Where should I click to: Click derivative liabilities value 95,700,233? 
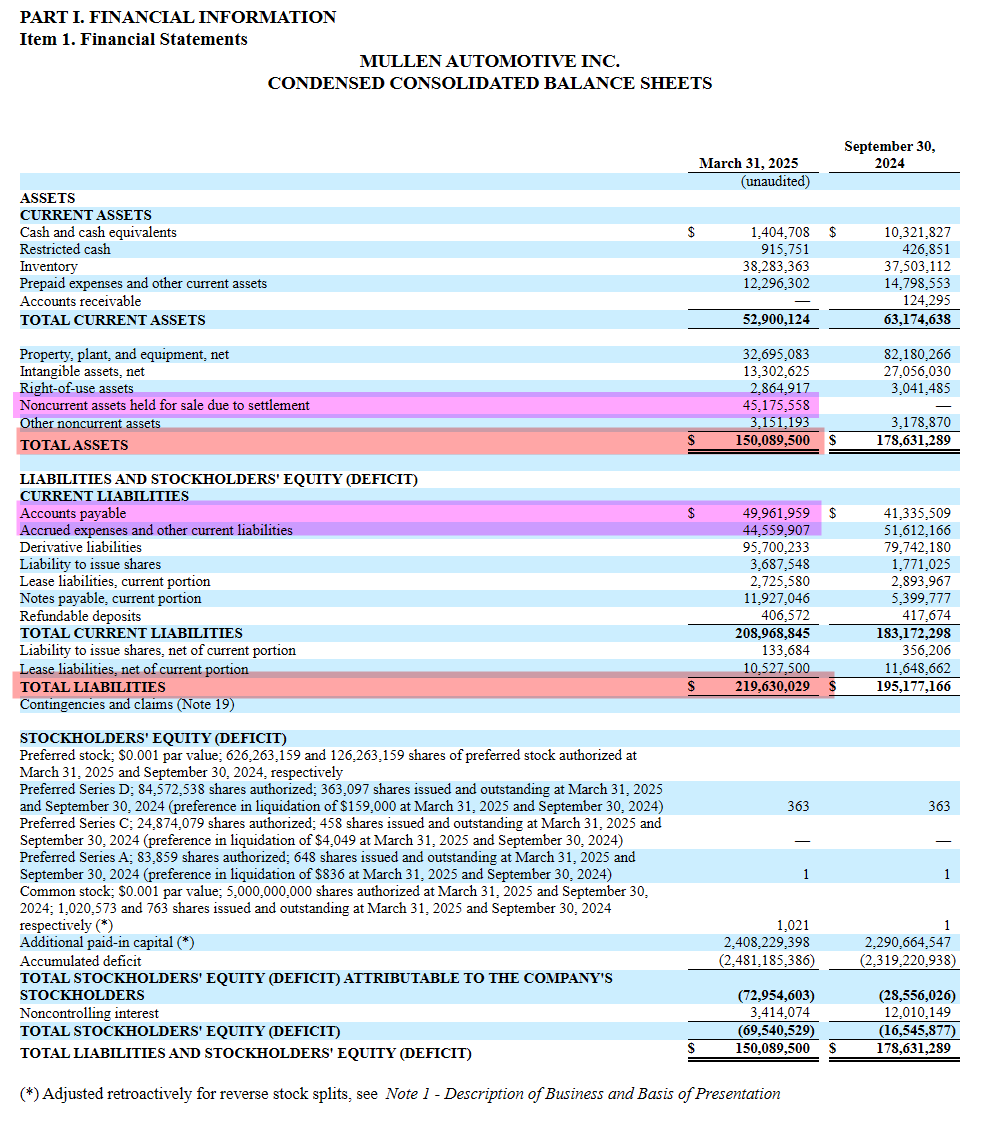pos(776,548)
